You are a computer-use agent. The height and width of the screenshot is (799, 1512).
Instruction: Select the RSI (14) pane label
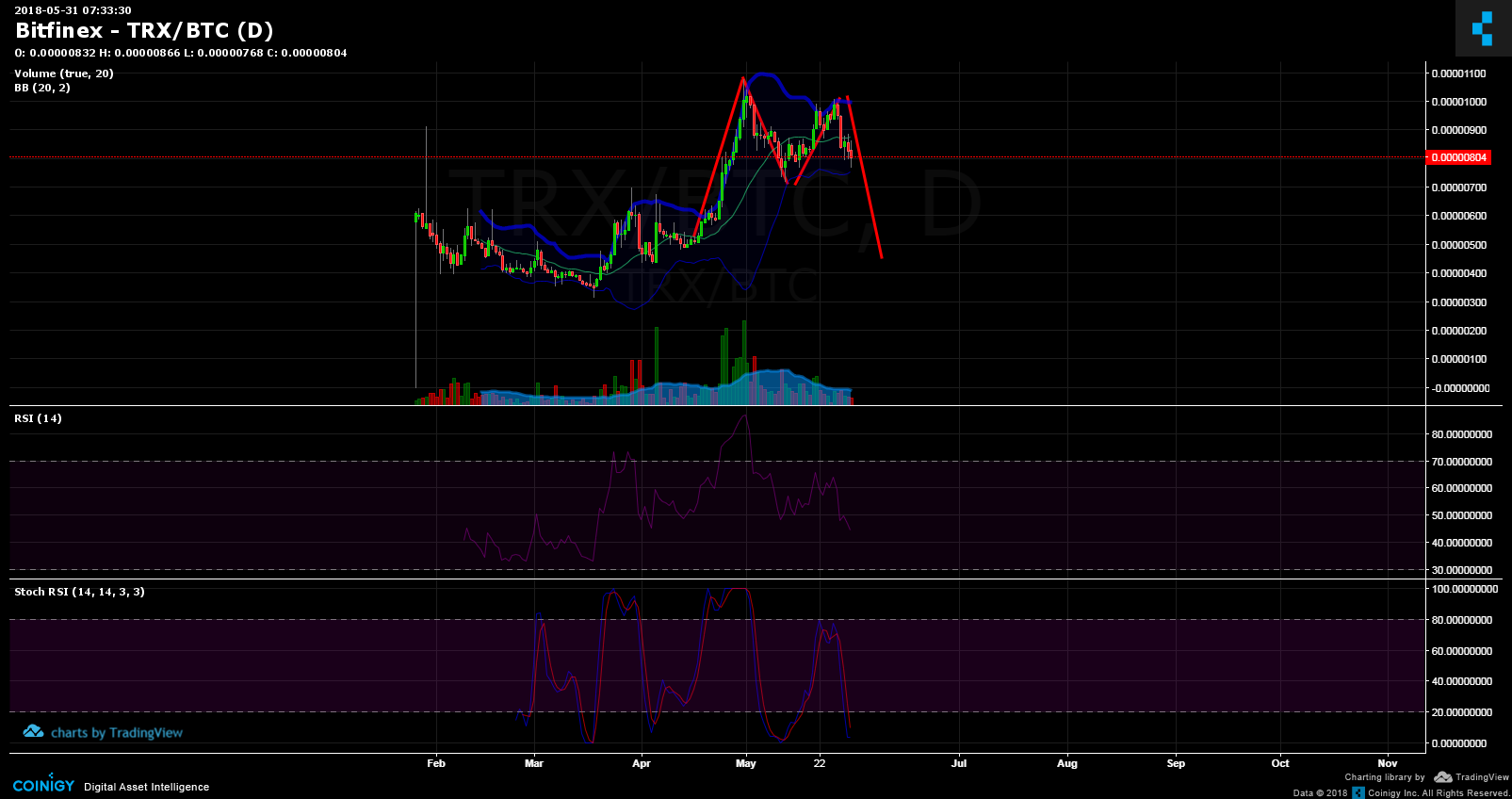pyautogui.click(x=38, y=418)
